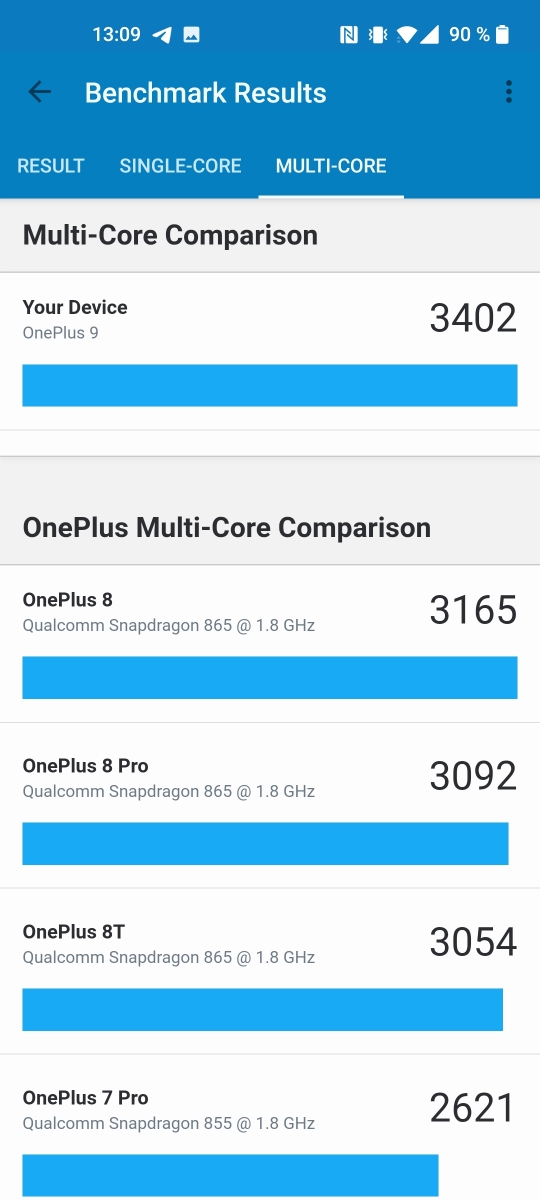Tap the NFC status icon

pos(348,35)
